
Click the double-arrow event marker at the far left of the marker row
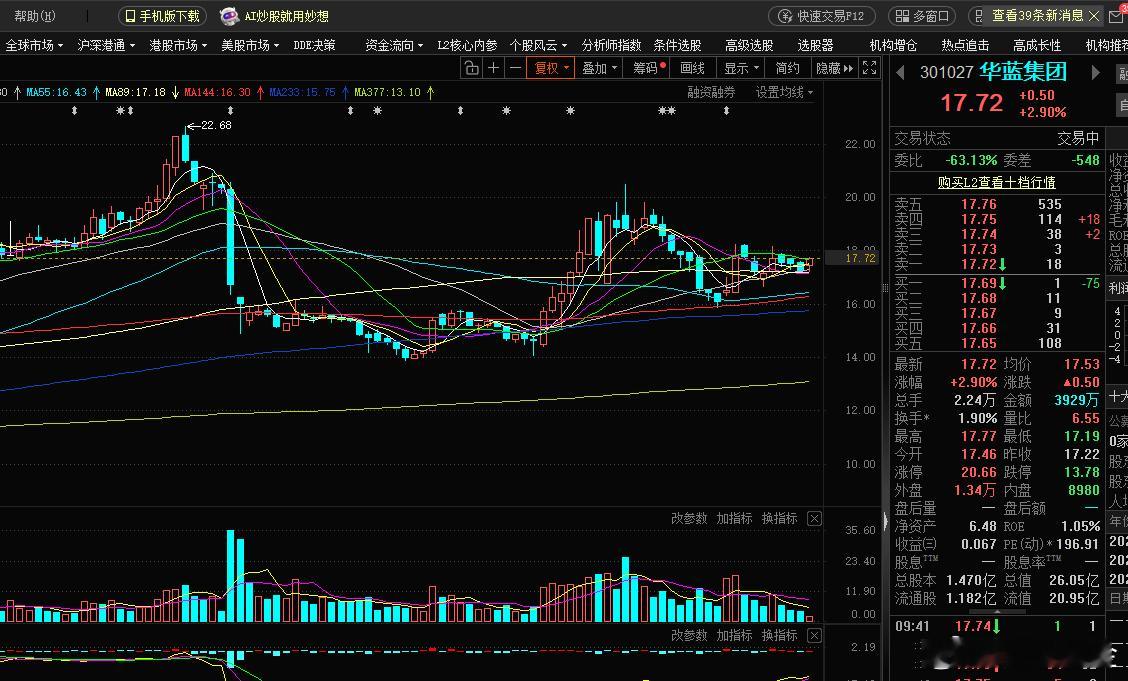[75, 111]
